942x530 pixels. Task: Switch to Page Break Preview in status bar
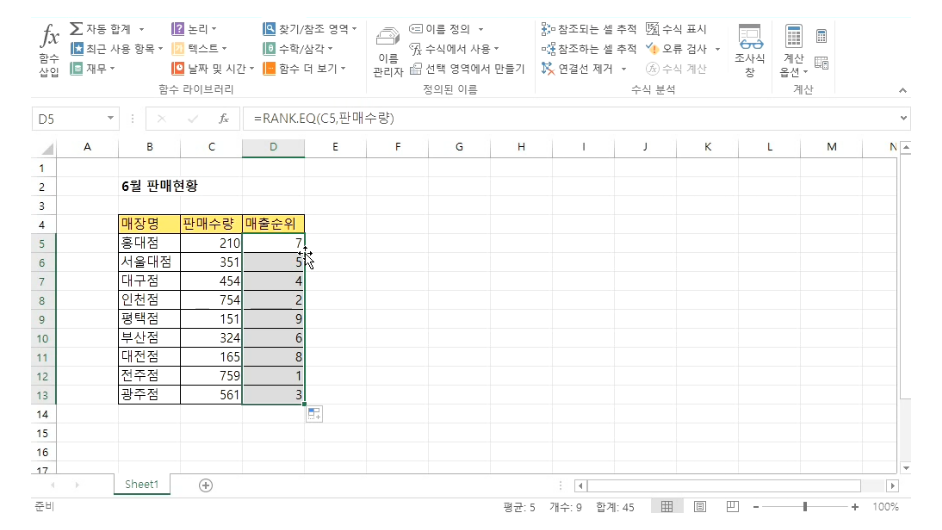[x=731, y=507]
